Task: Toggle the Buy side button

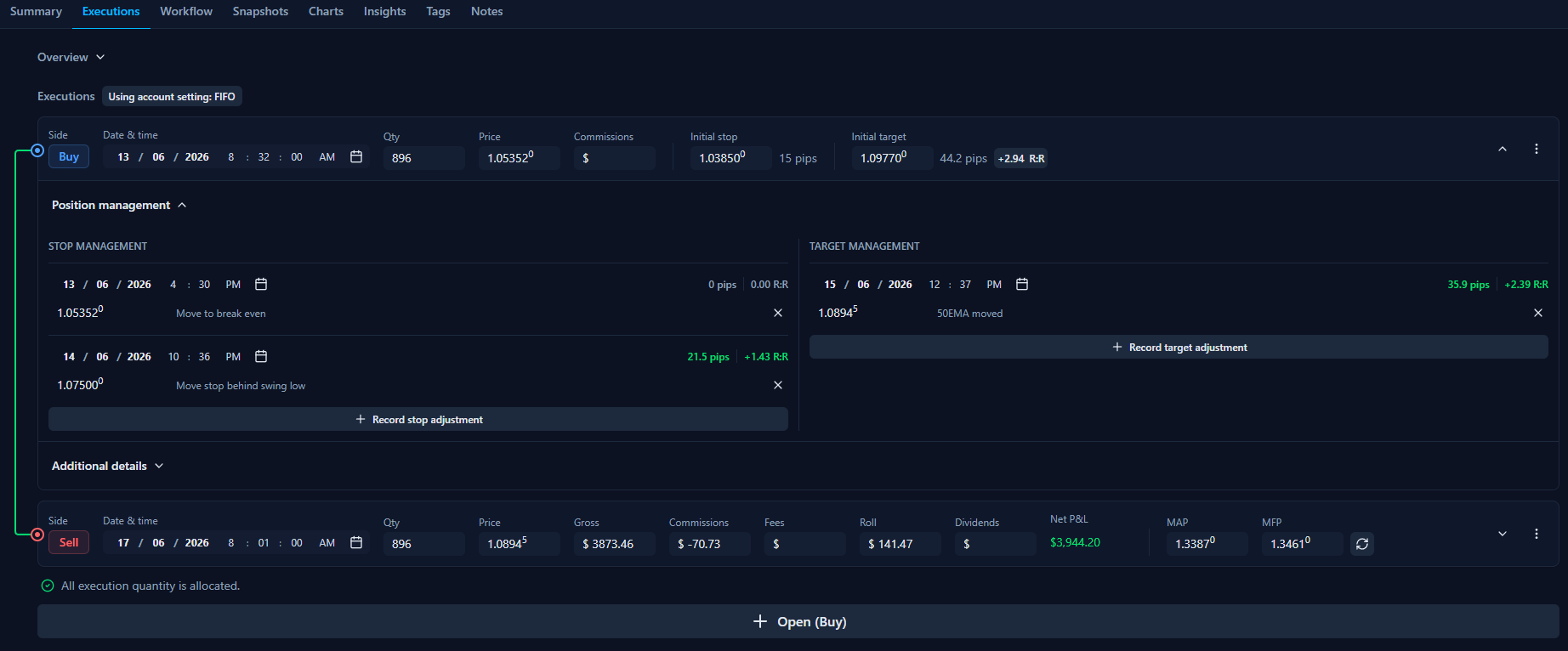Action: (x=69, y=157)
